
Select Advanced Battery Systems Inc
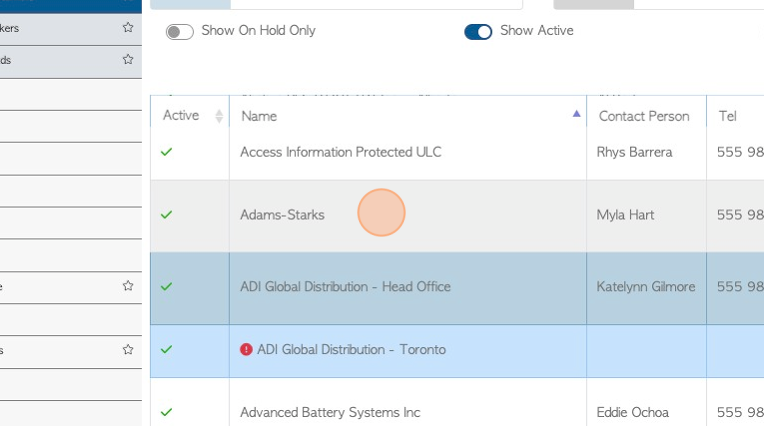tap(330, 412)
